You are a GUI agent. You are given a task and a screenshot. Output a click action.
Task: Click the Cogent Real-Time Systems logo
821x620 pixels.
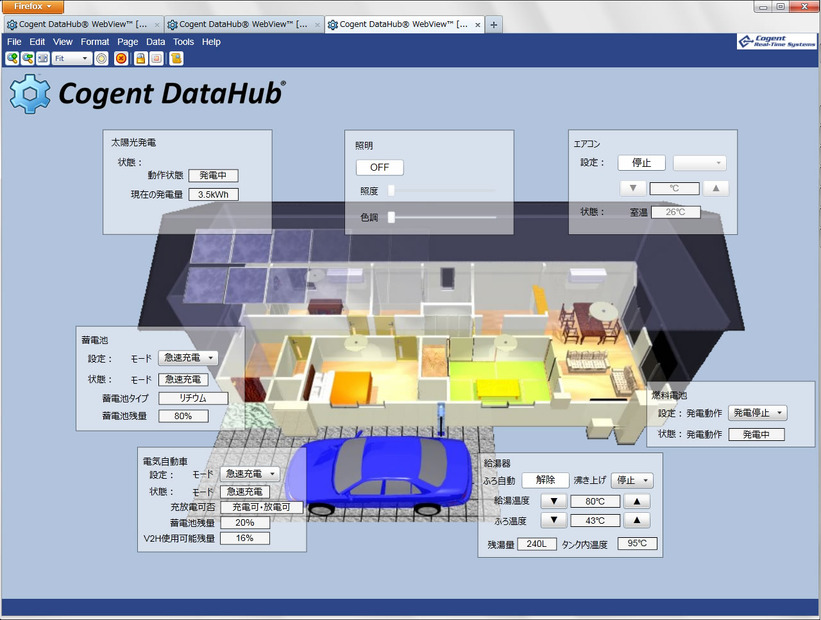click(776, 41)
